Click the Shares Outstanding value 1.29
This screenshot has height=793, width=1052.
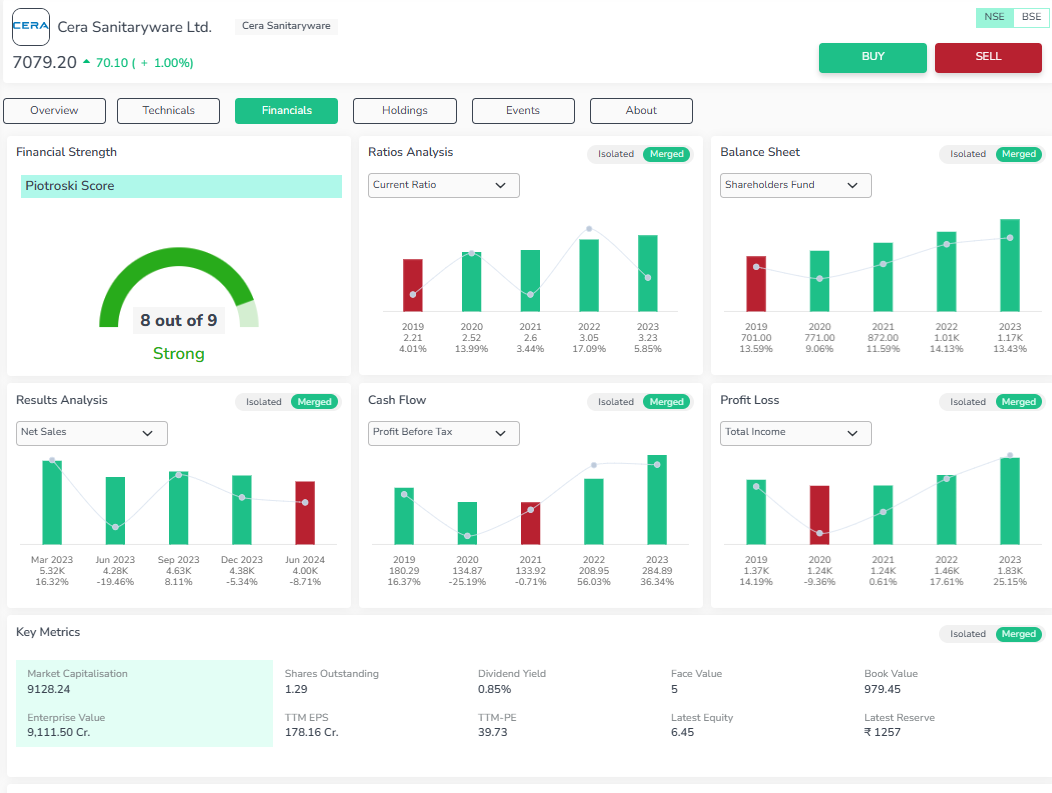pyautogui.click(x=296, y=690)
